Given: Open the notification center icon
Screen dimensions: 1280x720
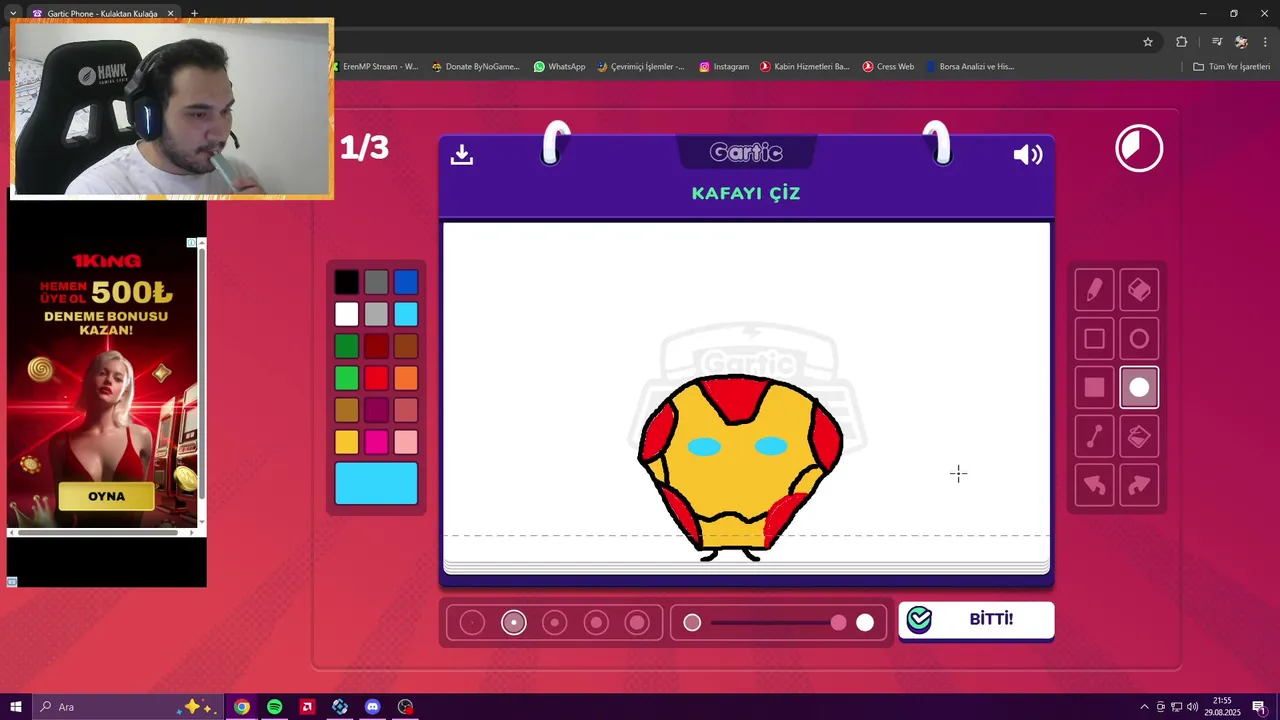Looking at the screenshot, I should [1259, 707].
